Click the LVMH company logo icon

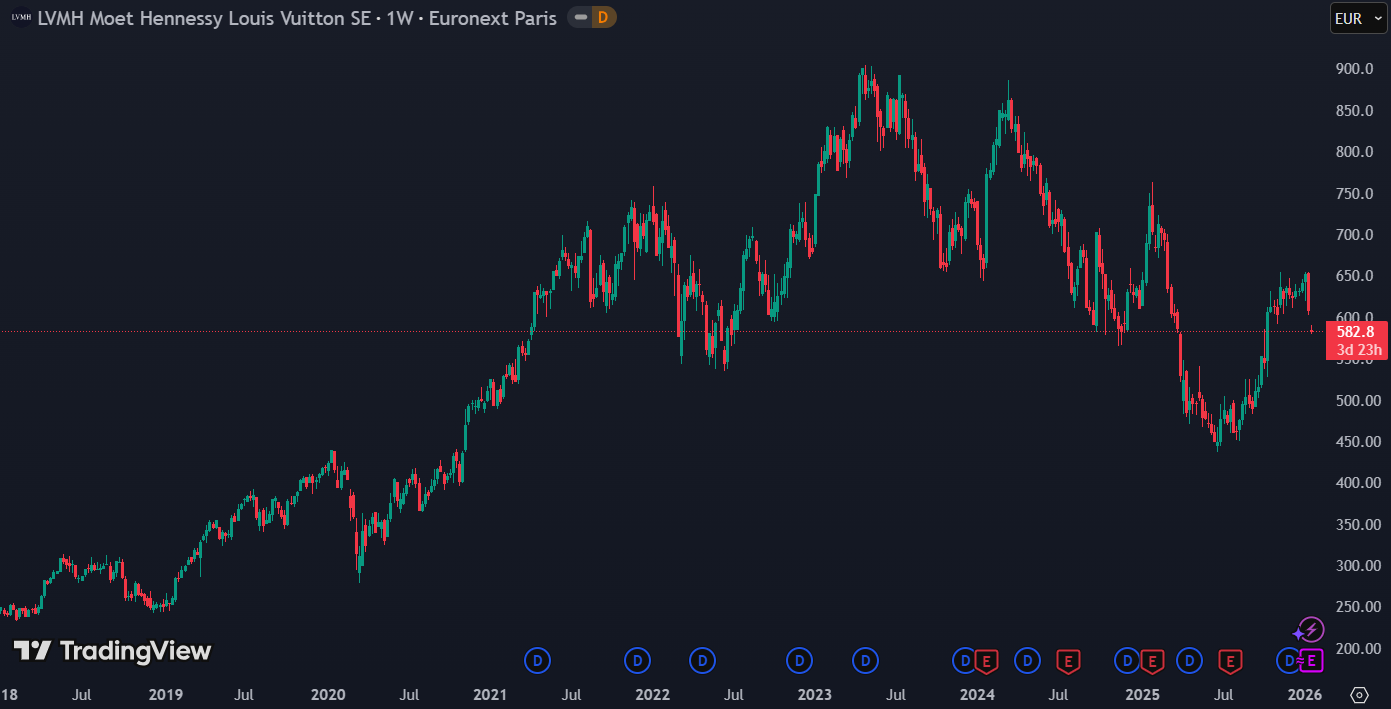click(x=21, y=18)
